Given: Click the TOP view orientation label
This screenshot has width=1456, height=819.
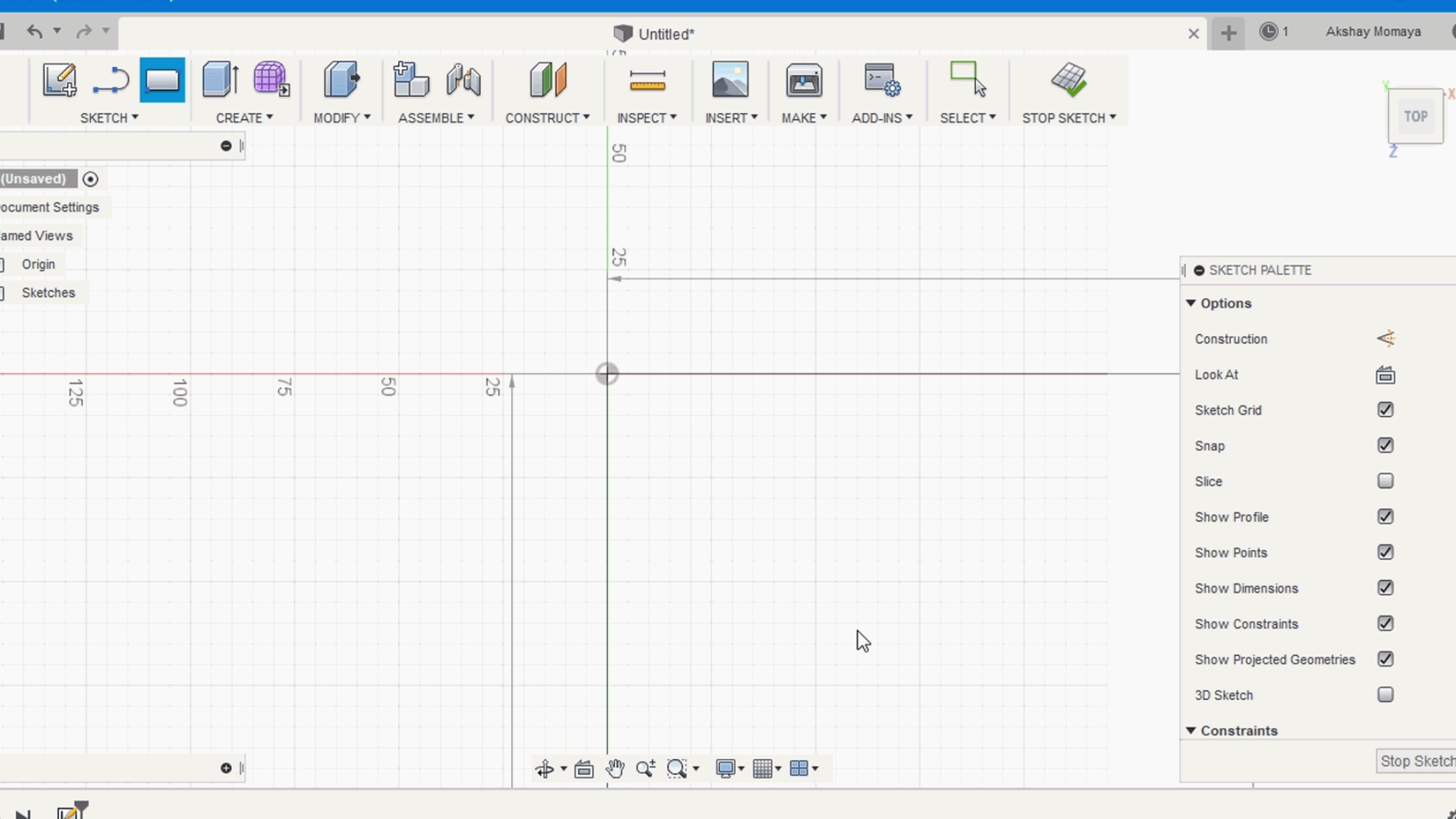Looking at the screenshot, I should pyautogui.click(x=1416, y=117).
